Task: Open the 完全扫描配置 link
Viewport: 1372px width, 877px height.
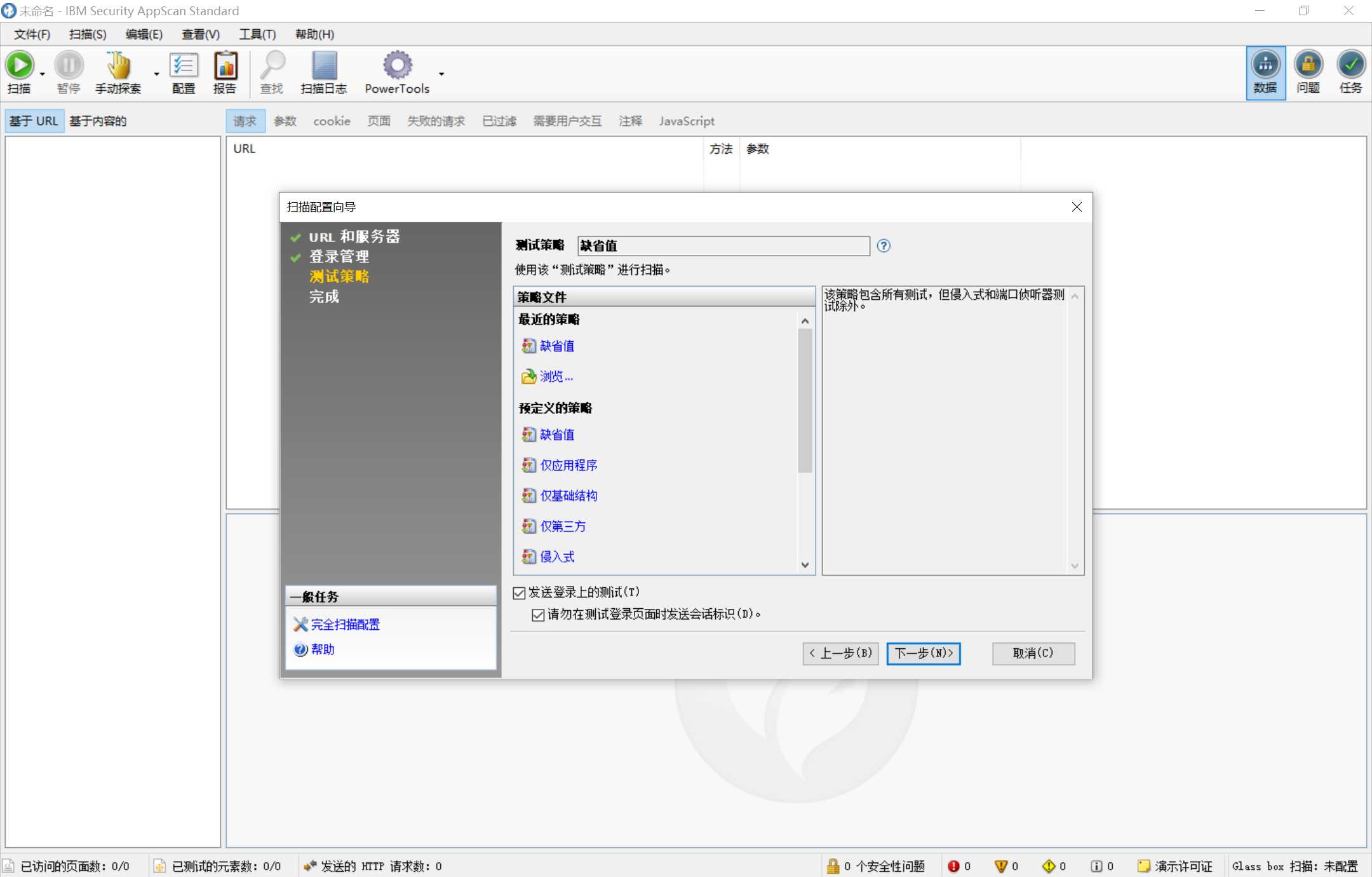Action: click(345, 625)
